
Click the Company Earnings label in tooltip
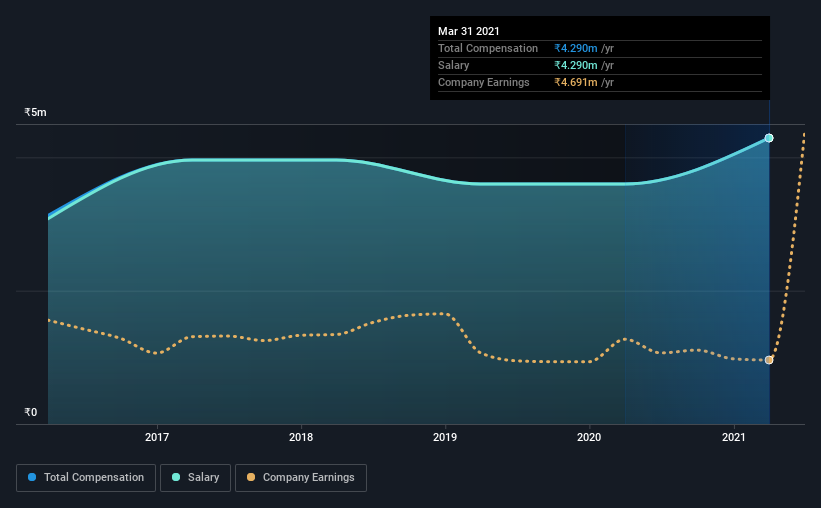(484, 82)
